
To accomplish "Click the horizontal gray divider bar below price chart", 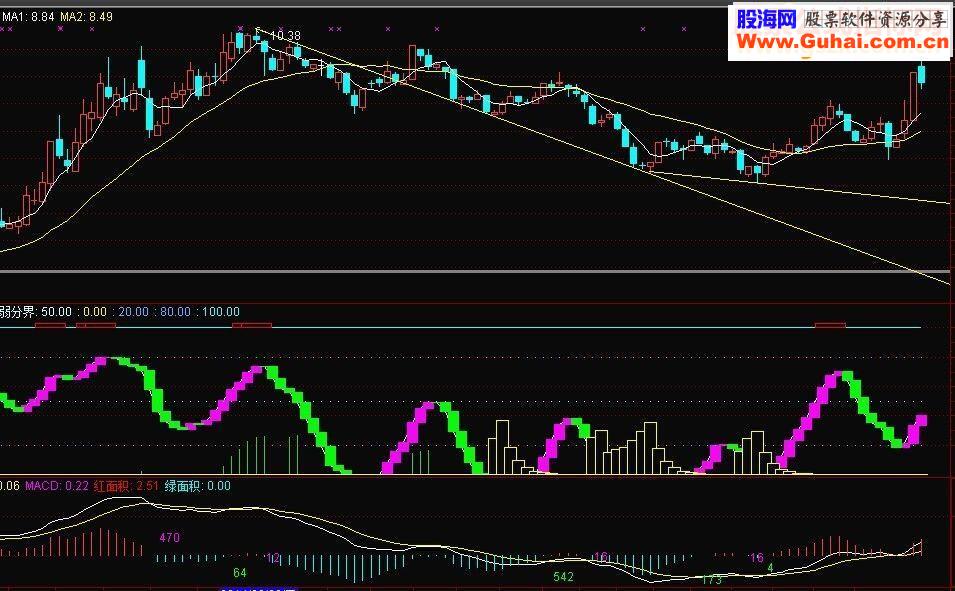I will (x=474, y=271).
